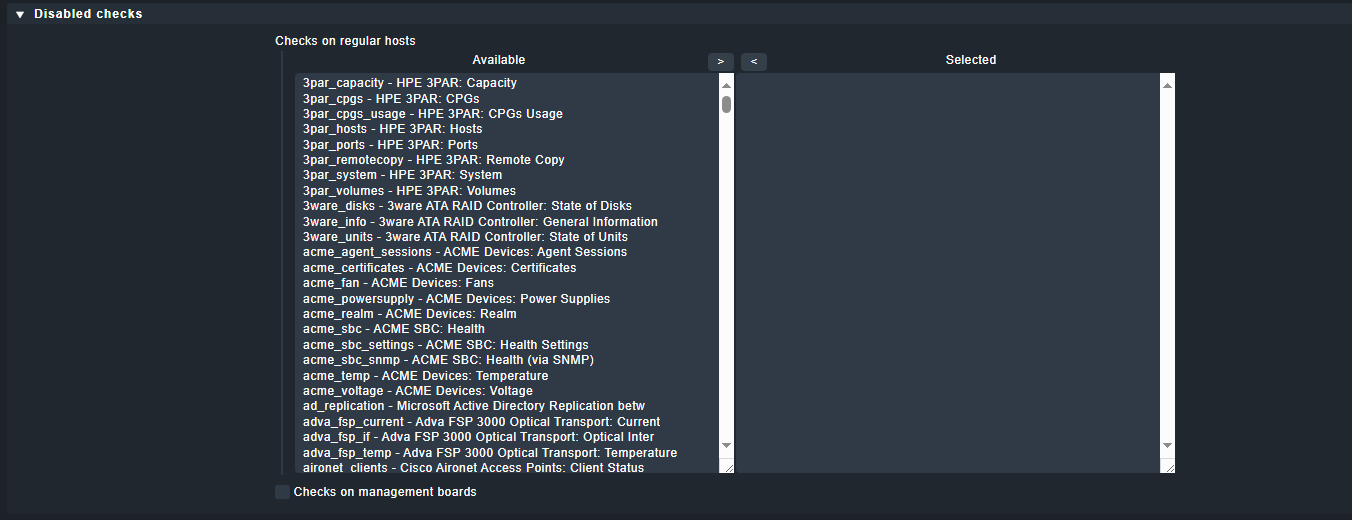The height and width of the screenshot is (520, 1352).
Task: Select acme_fan - ACME Devices: Fans
Action: pos(398,283)
